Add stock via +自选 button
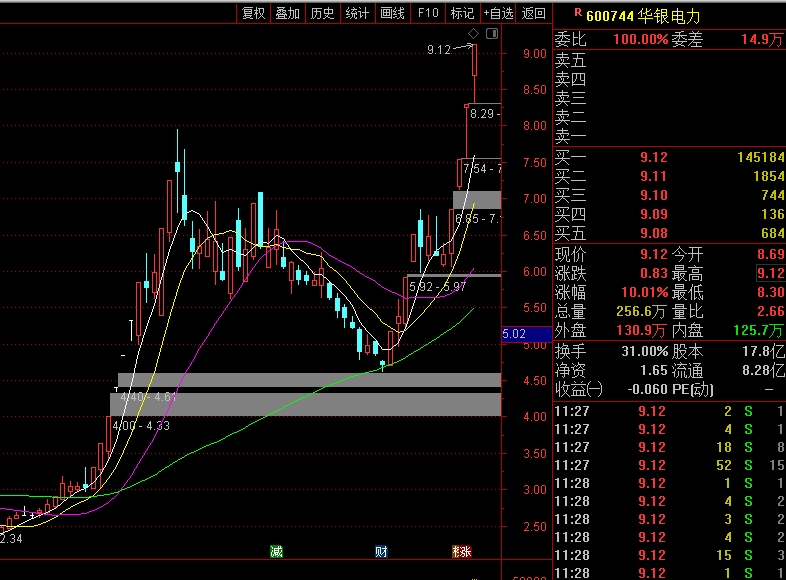786x580 pixels. 498,13
